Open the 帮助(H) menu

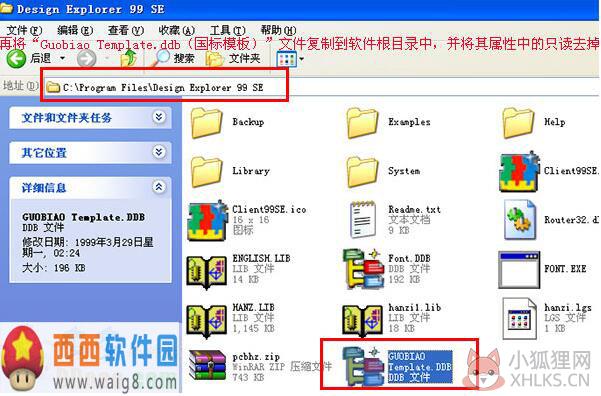(278, 30)
